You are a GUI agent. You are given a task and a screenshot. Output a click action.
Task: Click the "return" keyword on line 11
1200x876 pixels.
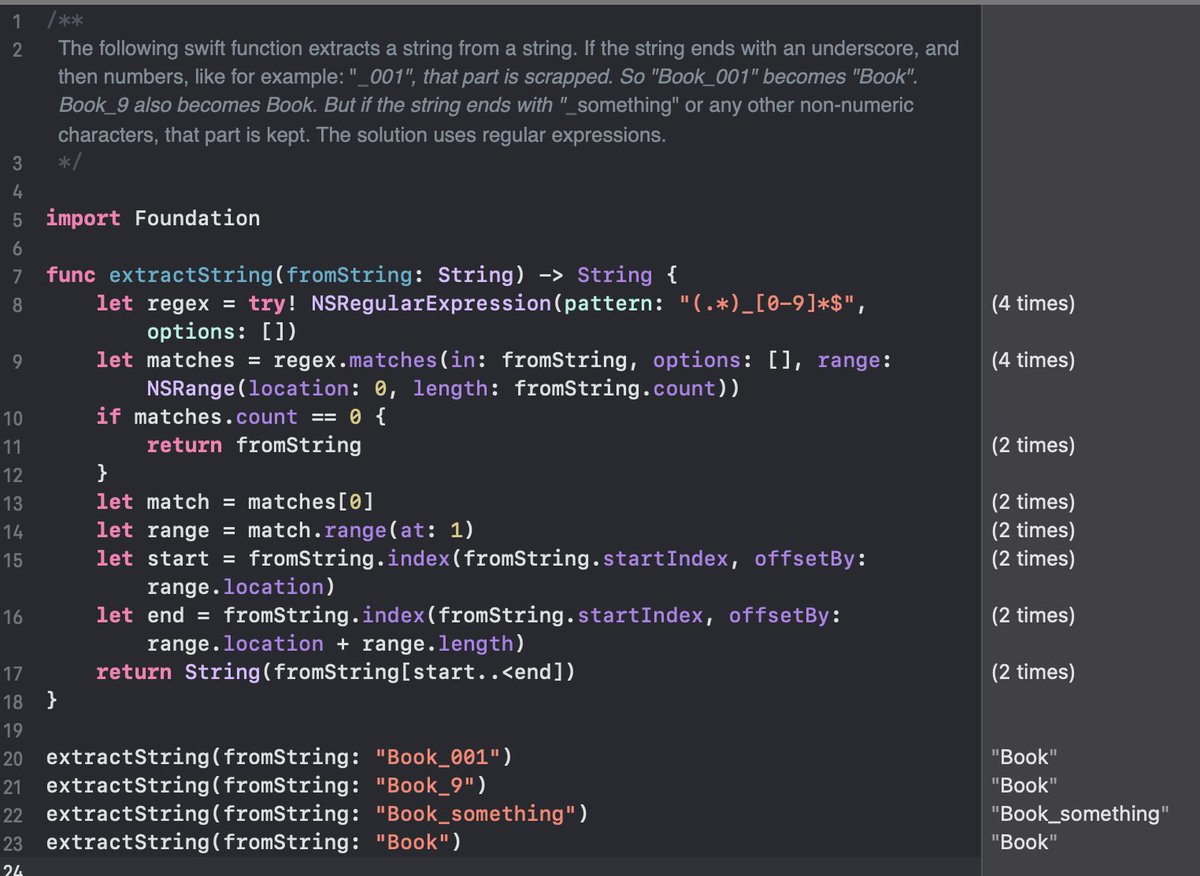(x=184, y=445)
